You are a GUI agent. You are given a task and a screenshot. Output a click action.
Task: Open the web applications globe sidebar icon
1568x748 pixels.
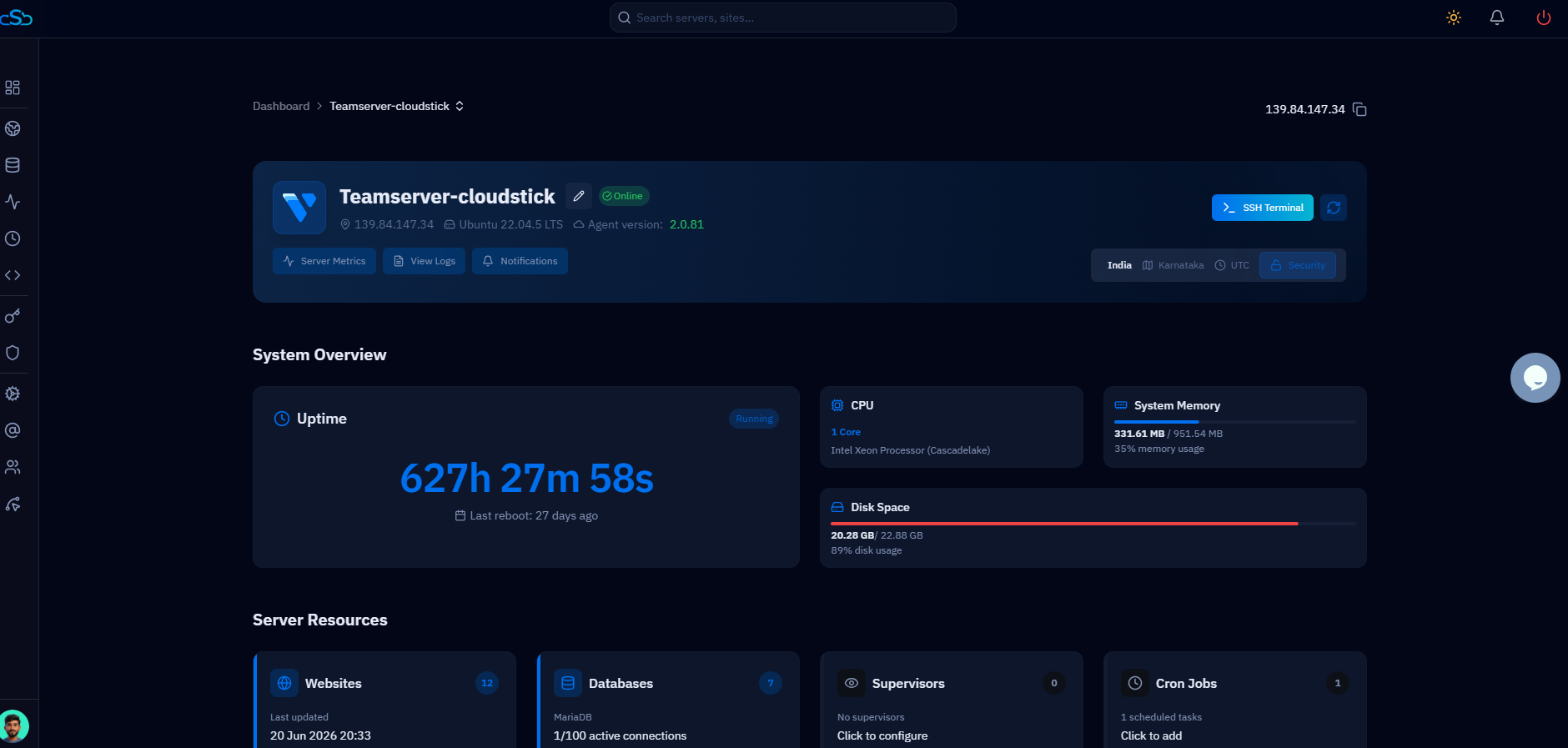[x=13, y=128]
